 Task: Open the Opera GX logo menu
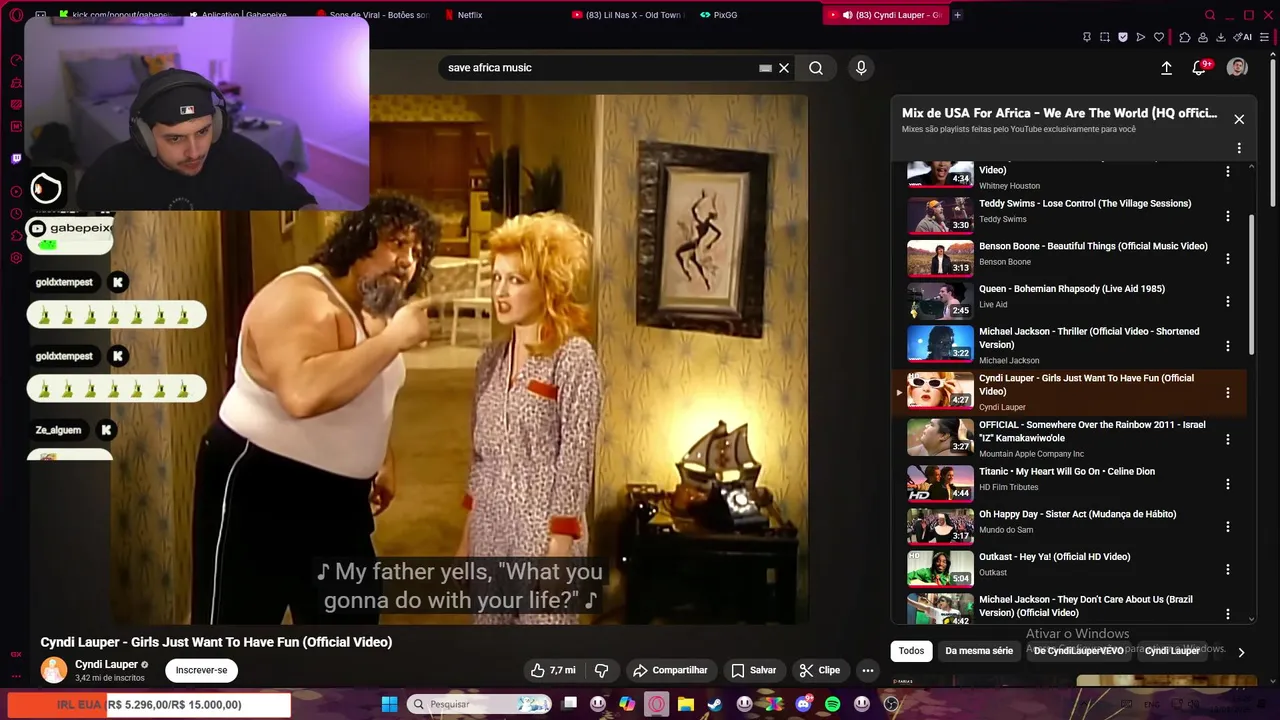click(x=15, y=15)
